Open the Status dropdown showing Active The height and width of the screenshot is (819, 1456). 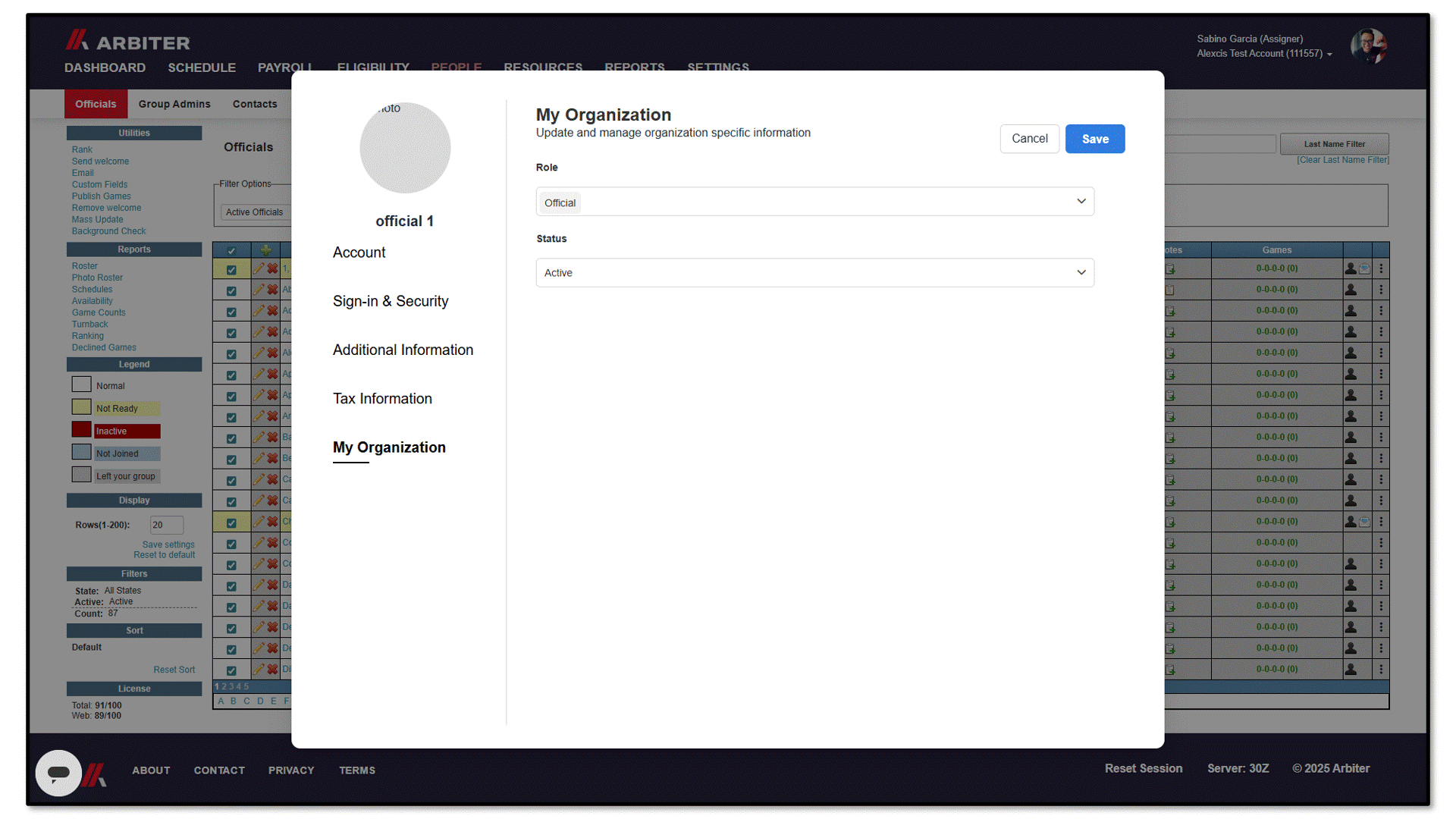point(814,273)
